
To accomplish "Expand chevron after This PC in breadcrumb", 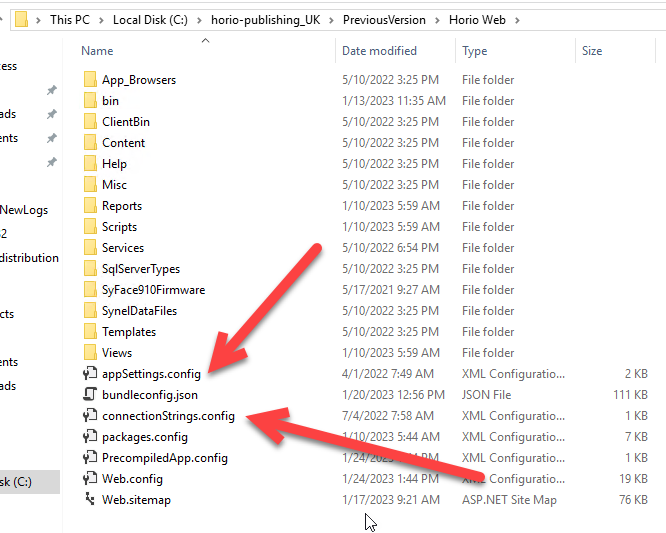I will (101, 20).
